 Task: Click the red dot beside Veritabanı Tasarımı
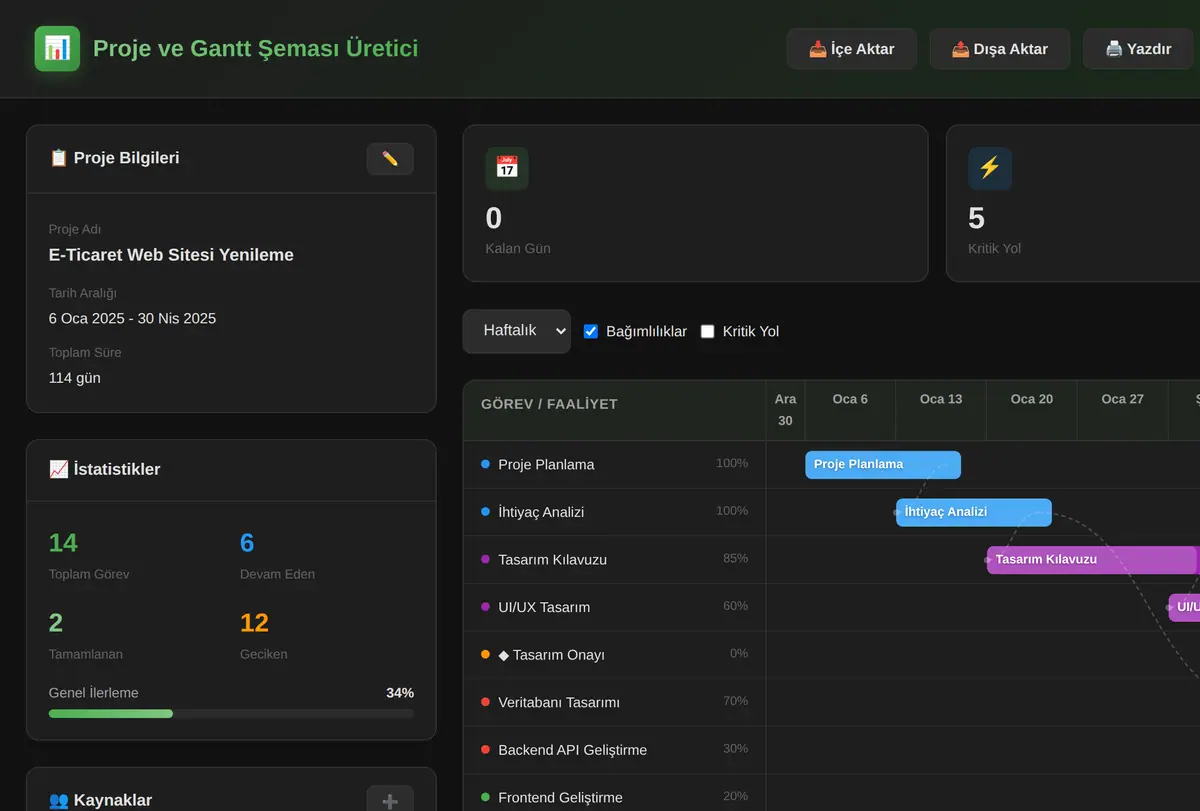point(485,702)
